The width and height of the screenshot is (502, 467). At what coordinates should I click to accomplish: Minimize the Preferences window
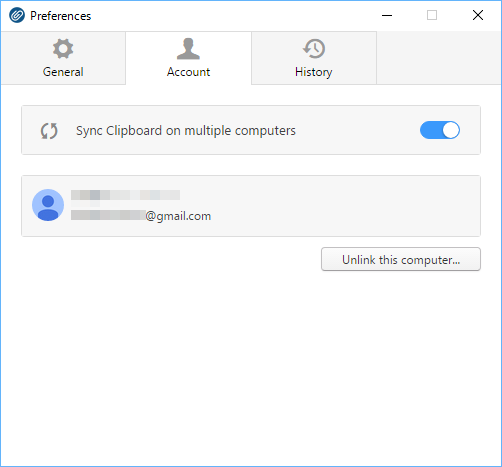click(x=387, y=15)
